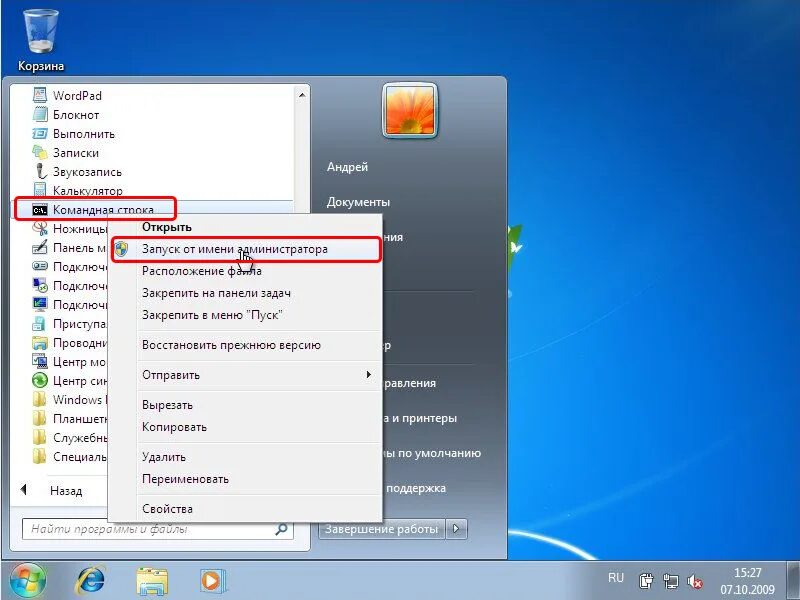Click the Найти программы и файлы search field
This screenshot has width=800, height=600.
click(158, 529)
